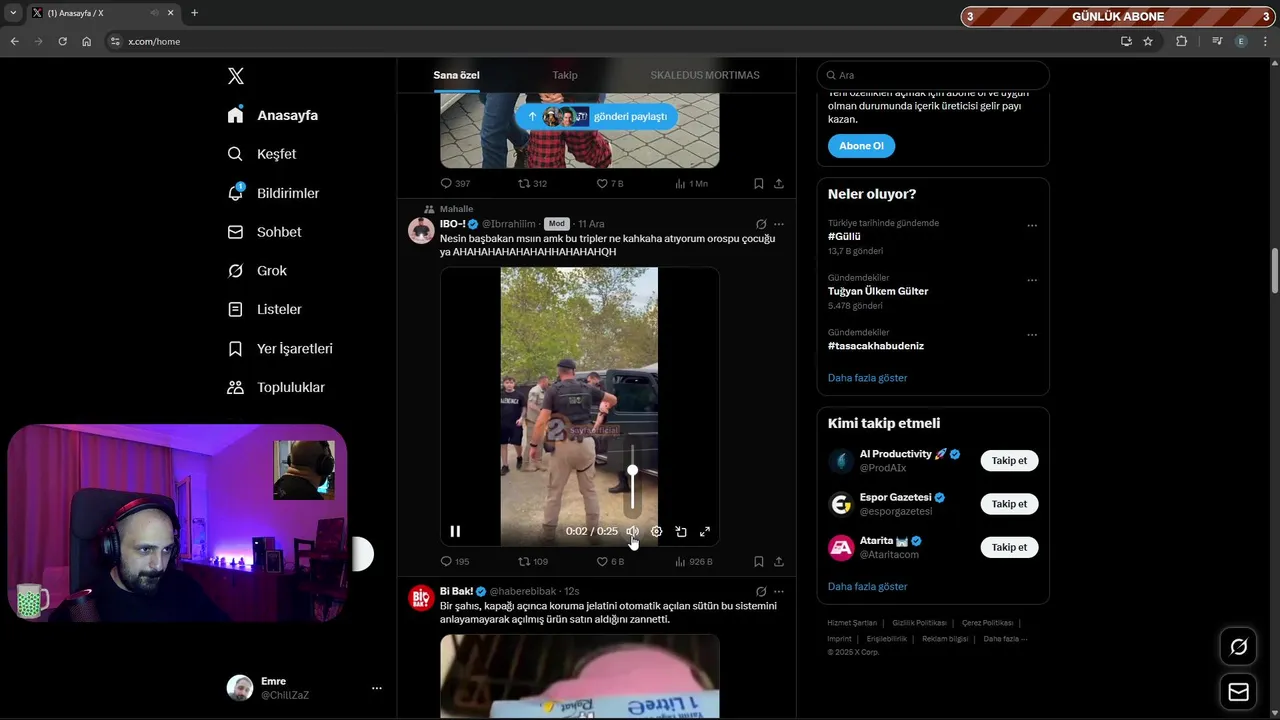Pause the playing video
This screenshot has height=720, width=1280.
[455, 532]
